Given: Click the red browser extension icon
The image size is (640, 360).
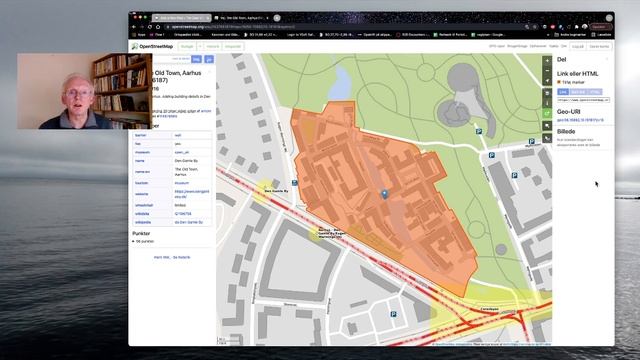Looking at the screenshot, I should click(553, 27).
